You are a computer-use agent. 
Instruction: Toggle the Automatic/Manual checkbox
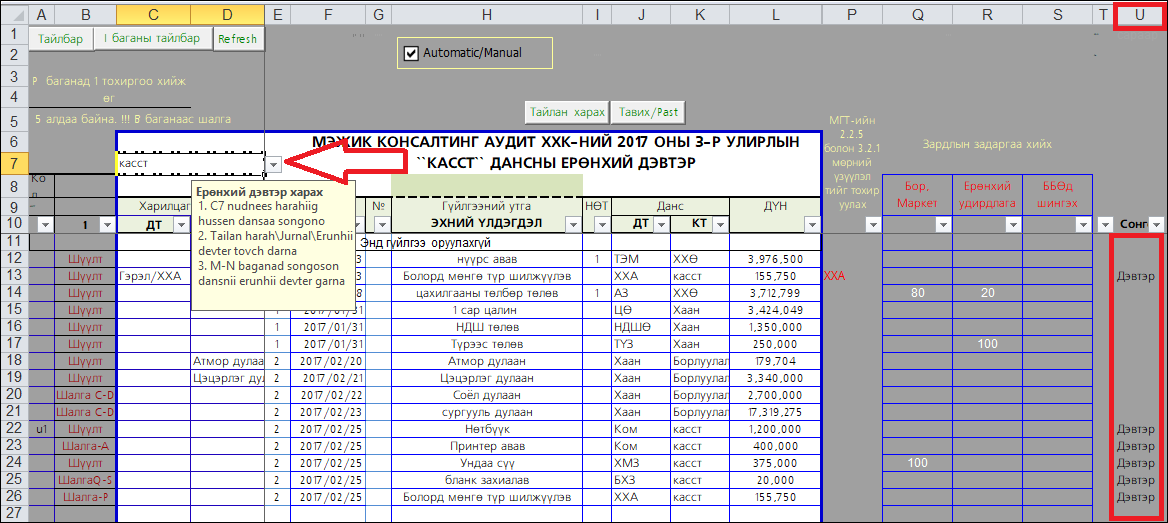[410, 53]
